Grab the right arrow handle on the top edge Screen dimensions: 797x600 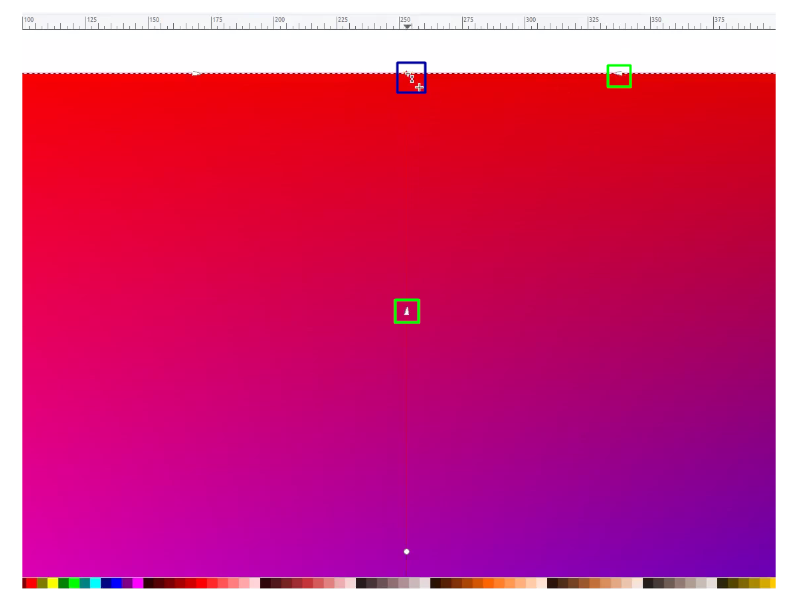coord(618,73)
